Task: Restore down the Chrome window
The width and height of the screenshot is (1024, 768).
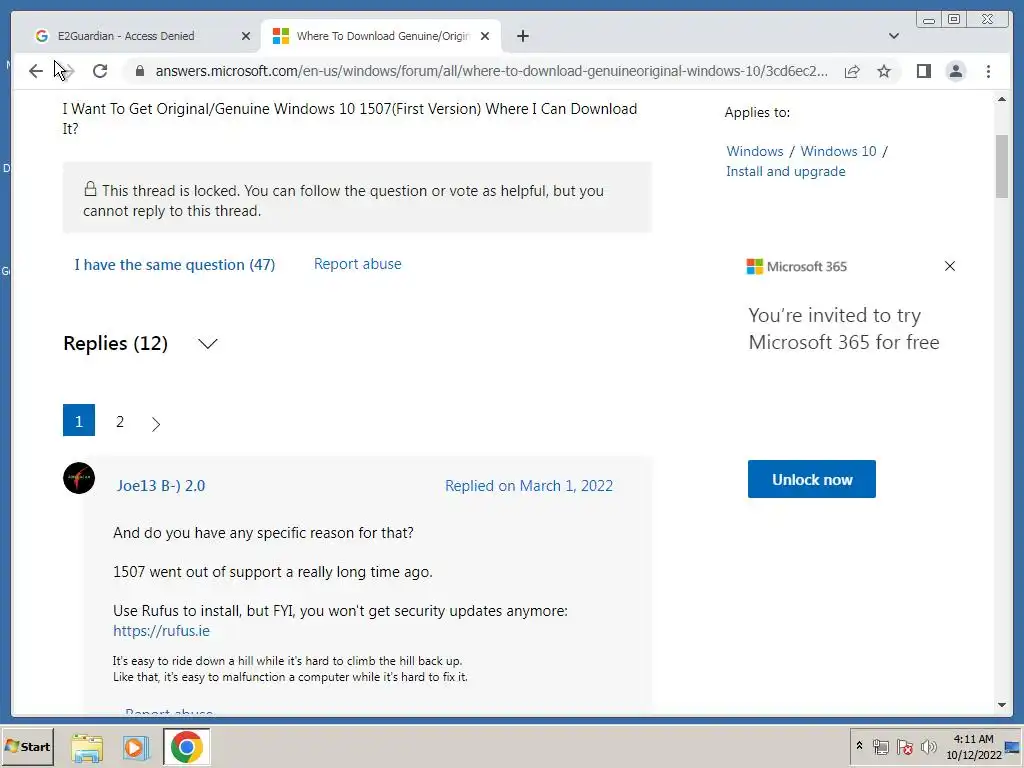Action: tap(953, 20)
